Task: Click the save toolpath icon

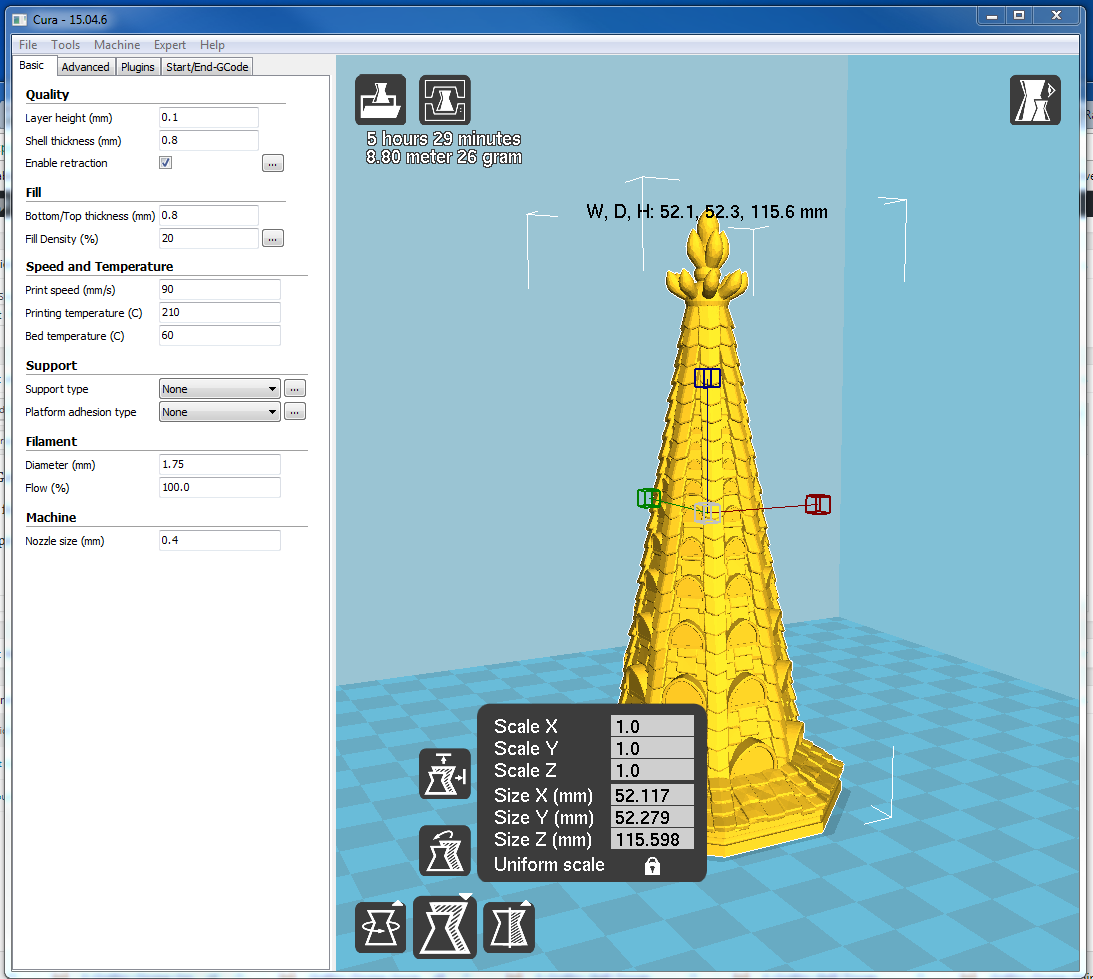Action: 444,99
